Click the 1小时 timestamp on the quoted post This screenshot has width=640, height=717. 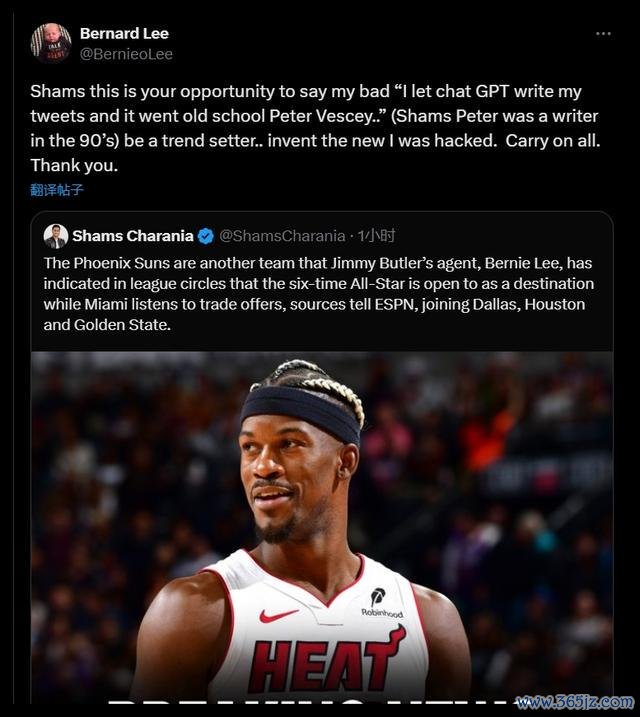coord(377,236)
